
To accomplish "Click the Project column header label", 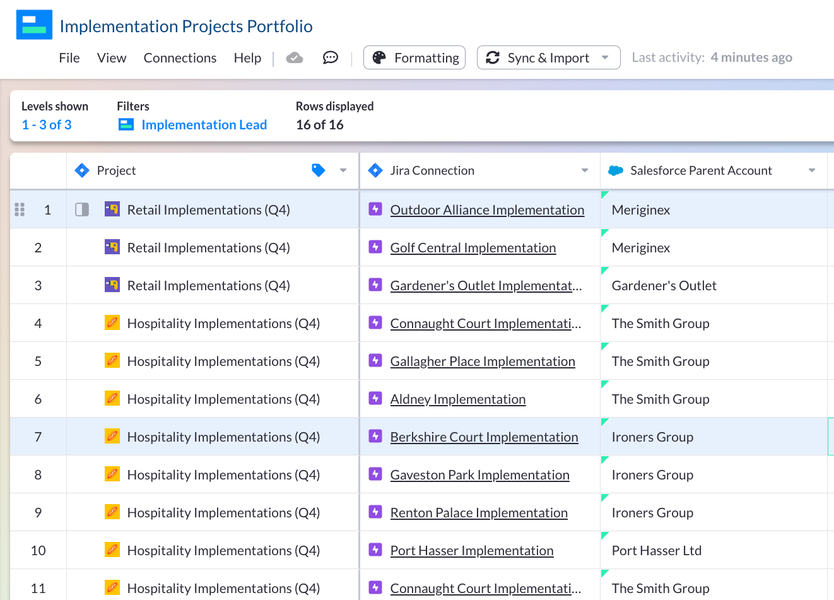I will (116, 170).
